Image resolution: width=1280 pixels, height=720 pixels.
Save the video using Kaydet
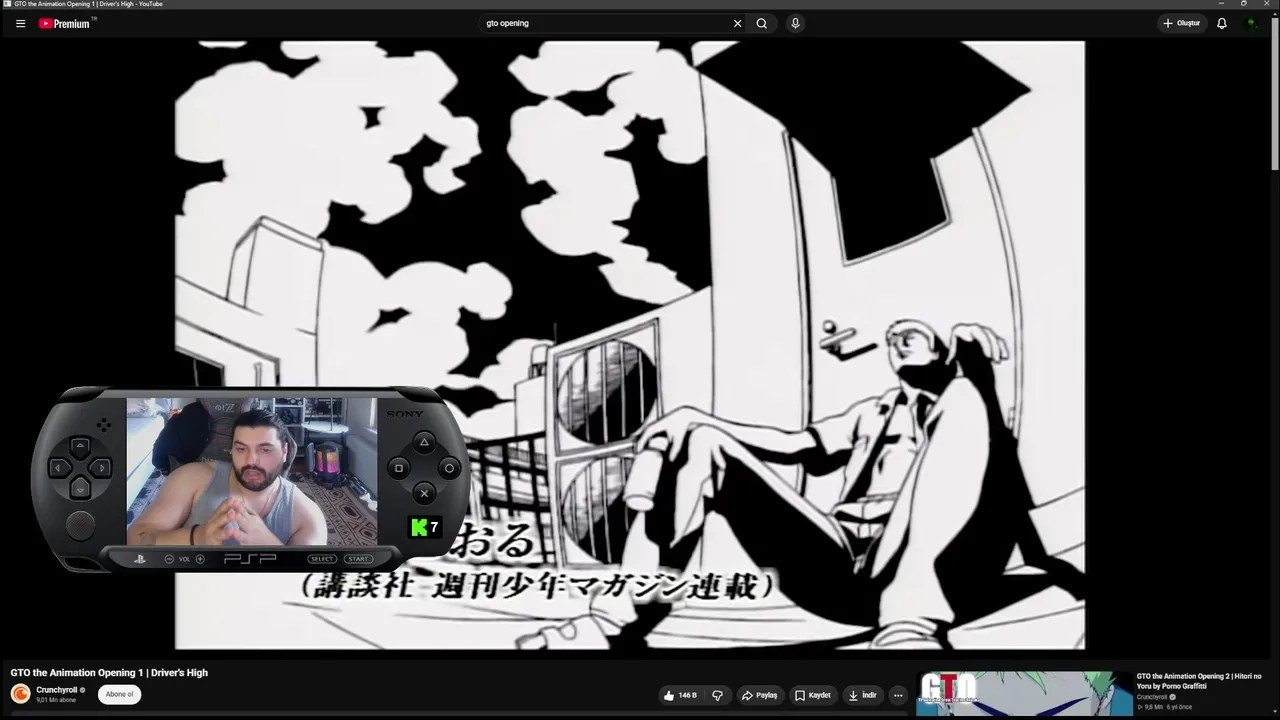pyautogui.click(x=813, y=695)
